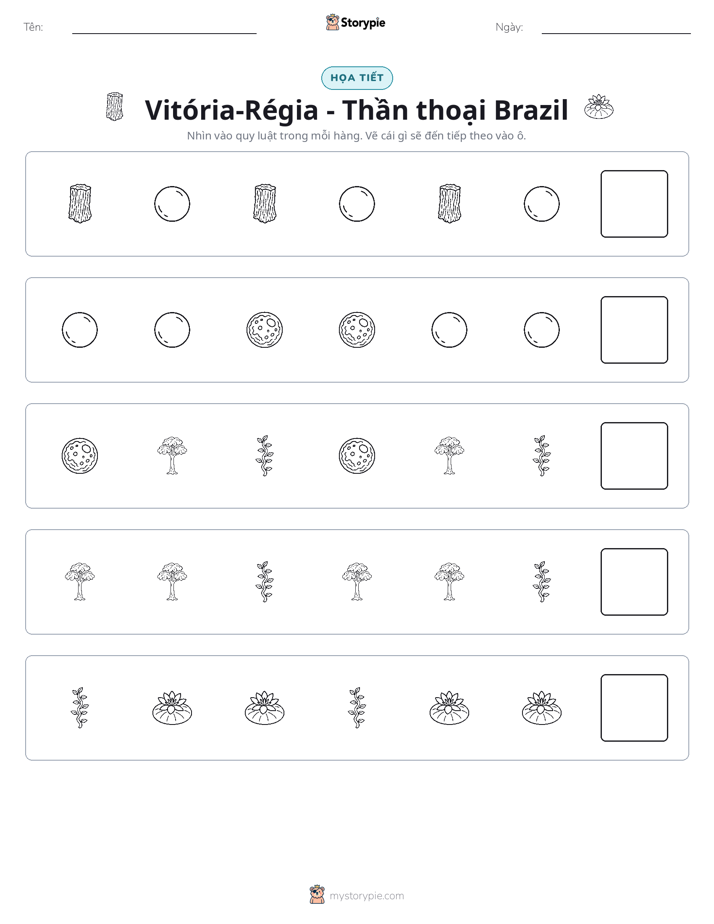This screenshot has height=924, width=714.
Task: Click the Vitória-Régia title heading
Action: (x=356, y=110)
